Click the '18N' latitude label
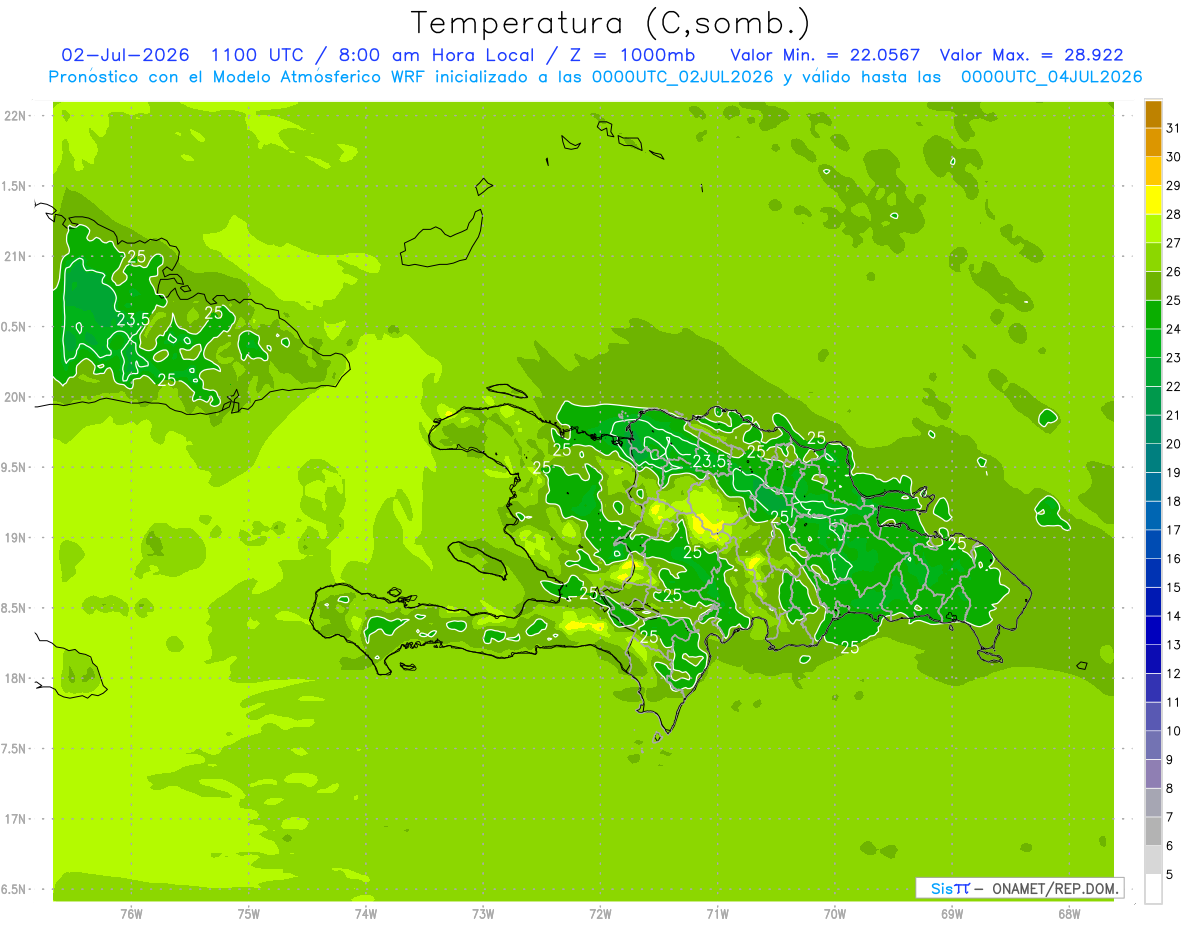Image resolution: width=1200 pixels, height=927 pixels. [x=15, y=679]
